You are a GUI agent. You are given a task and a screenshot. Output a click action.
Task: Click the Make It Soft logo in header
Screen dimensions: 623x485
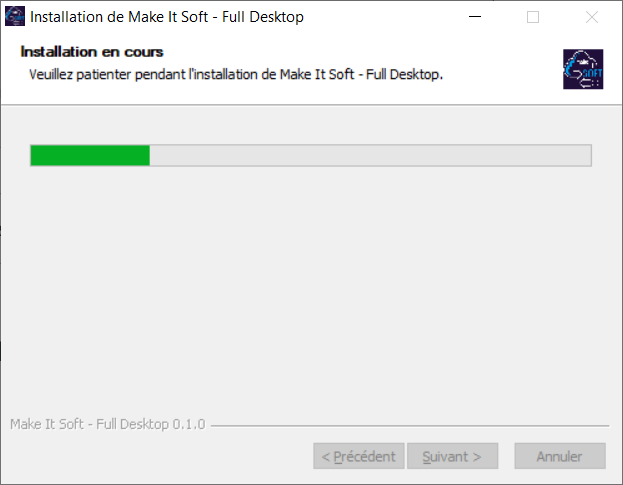click(x=583, y=69)
